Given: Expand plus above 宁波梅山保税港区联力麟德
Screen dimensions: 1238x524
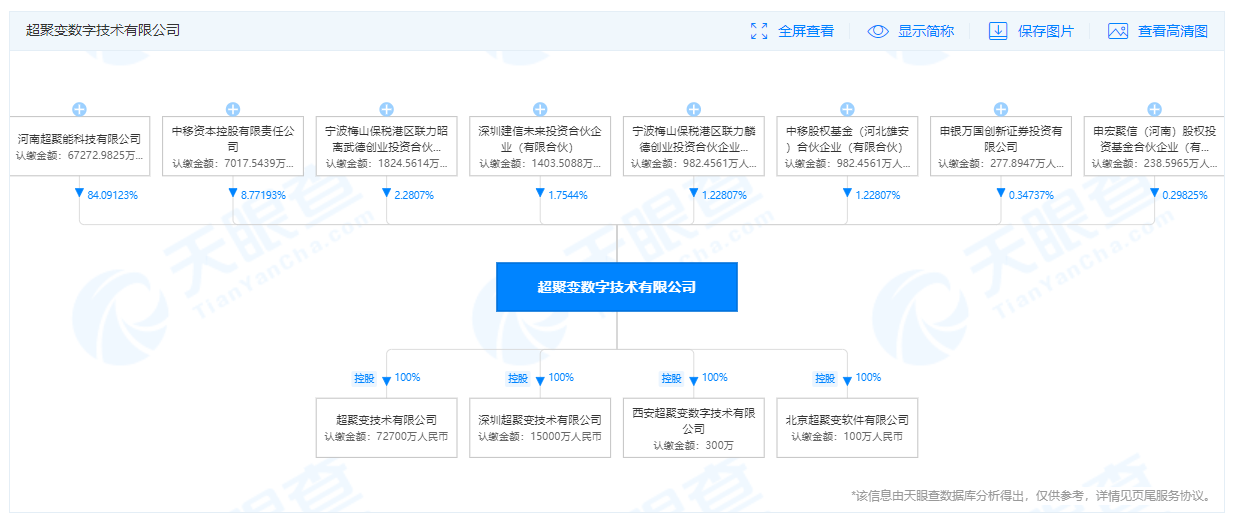Looking at the screenshot, I should (693, 109).
